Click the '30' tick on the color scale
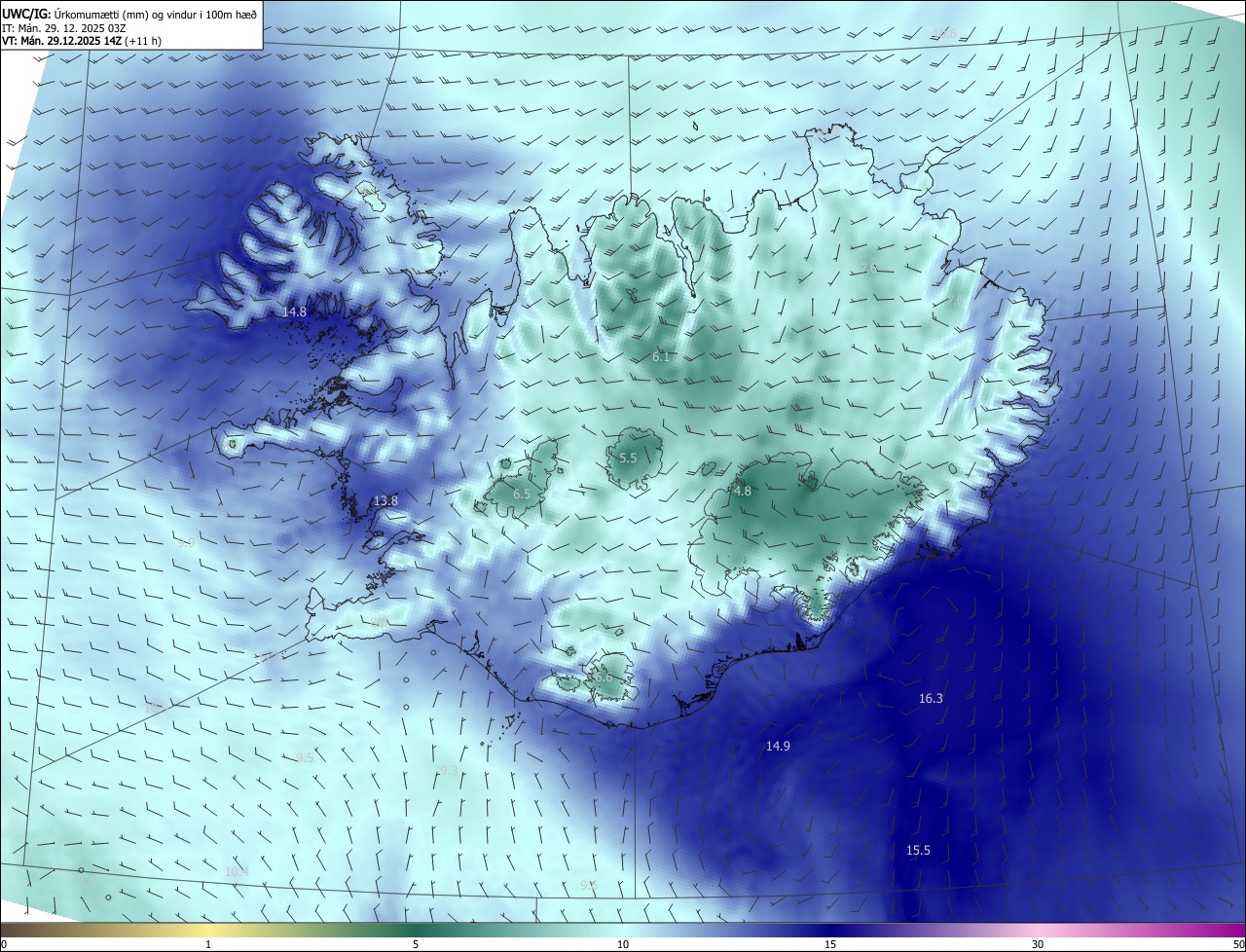The width and height of the screenshot is (1246, 952). (x=1038, y=945)
